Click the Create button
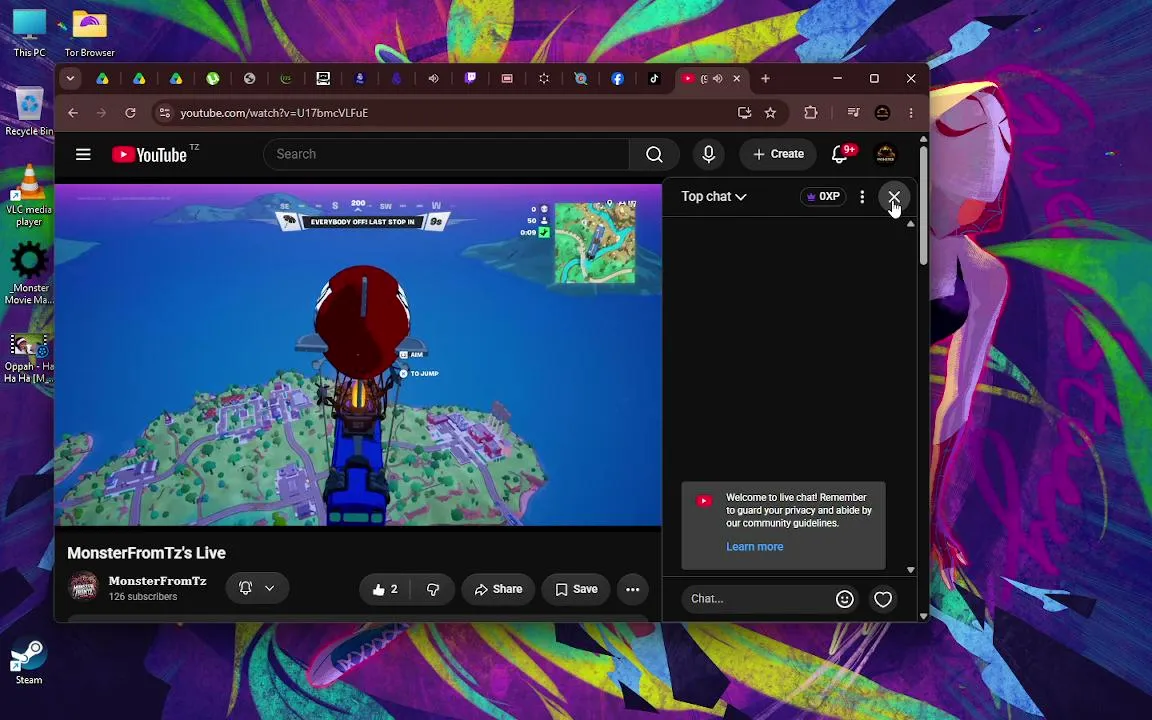 coord(778,154)
